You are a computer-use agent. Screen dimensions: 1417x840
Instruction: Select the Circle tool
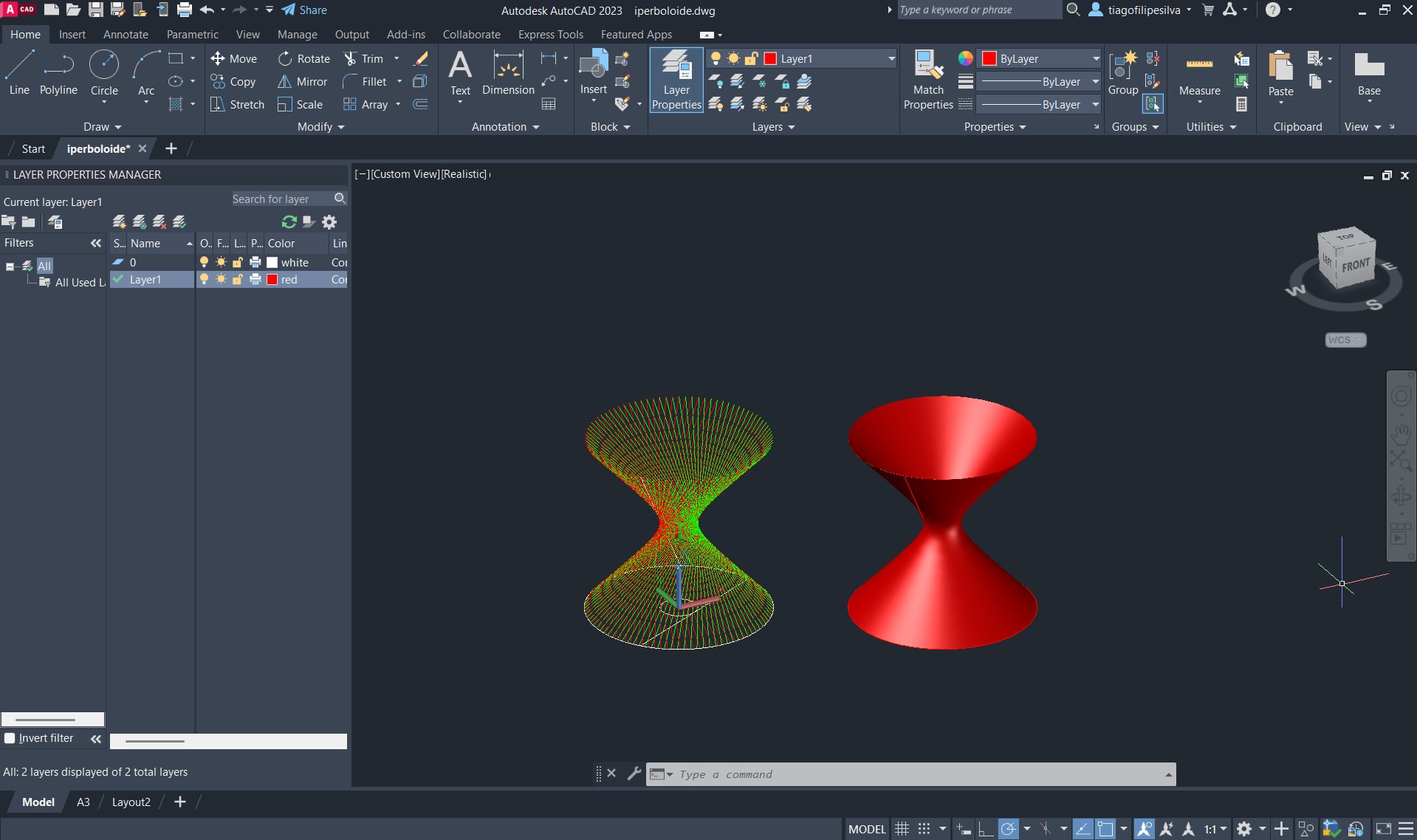[x=104, y=72]
